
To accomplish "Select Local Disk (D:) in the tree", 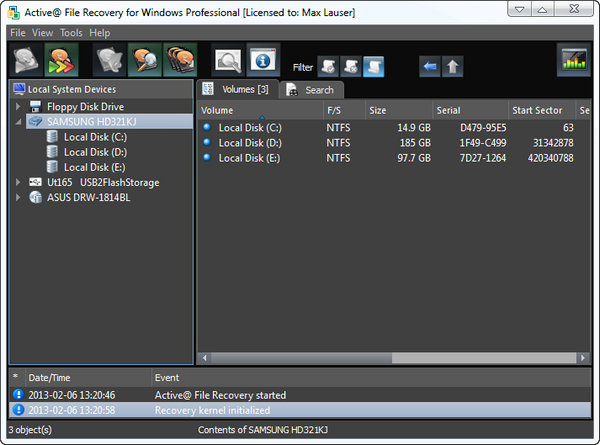I will [x=87, y=152].
